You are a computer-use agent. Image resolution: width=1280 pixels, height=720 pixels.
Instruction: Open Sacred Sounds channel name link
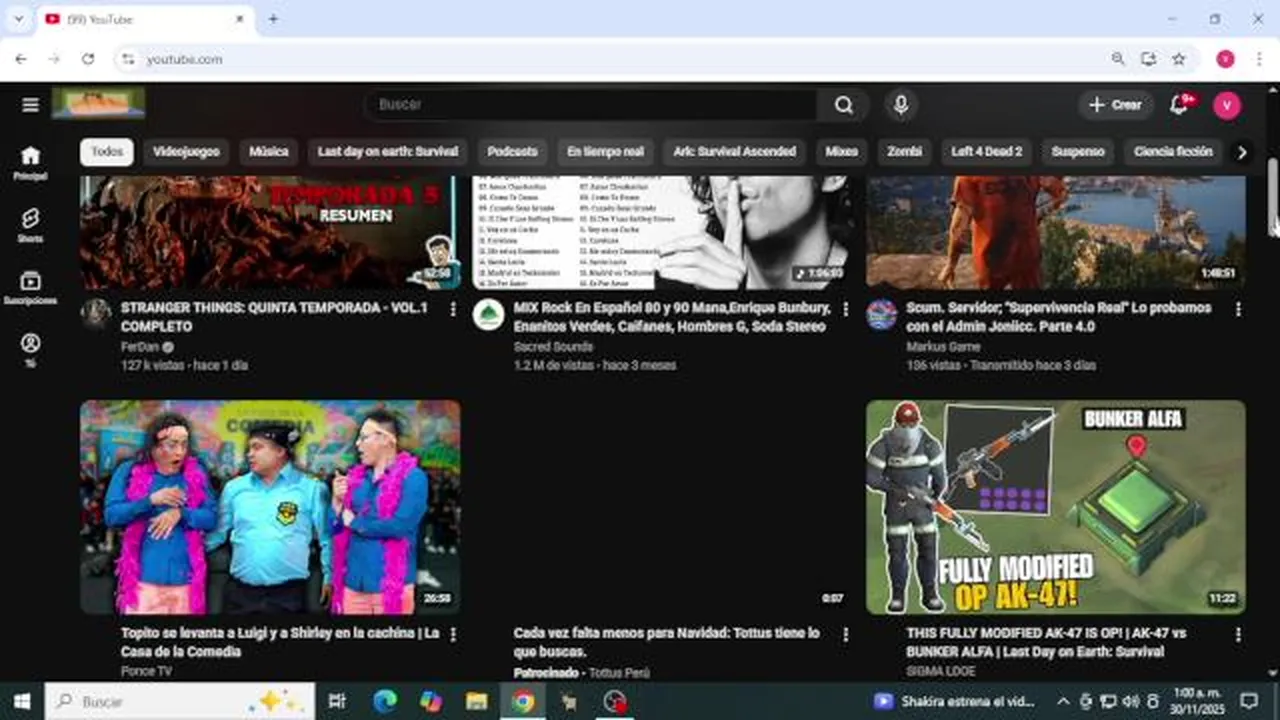(553, 347)
